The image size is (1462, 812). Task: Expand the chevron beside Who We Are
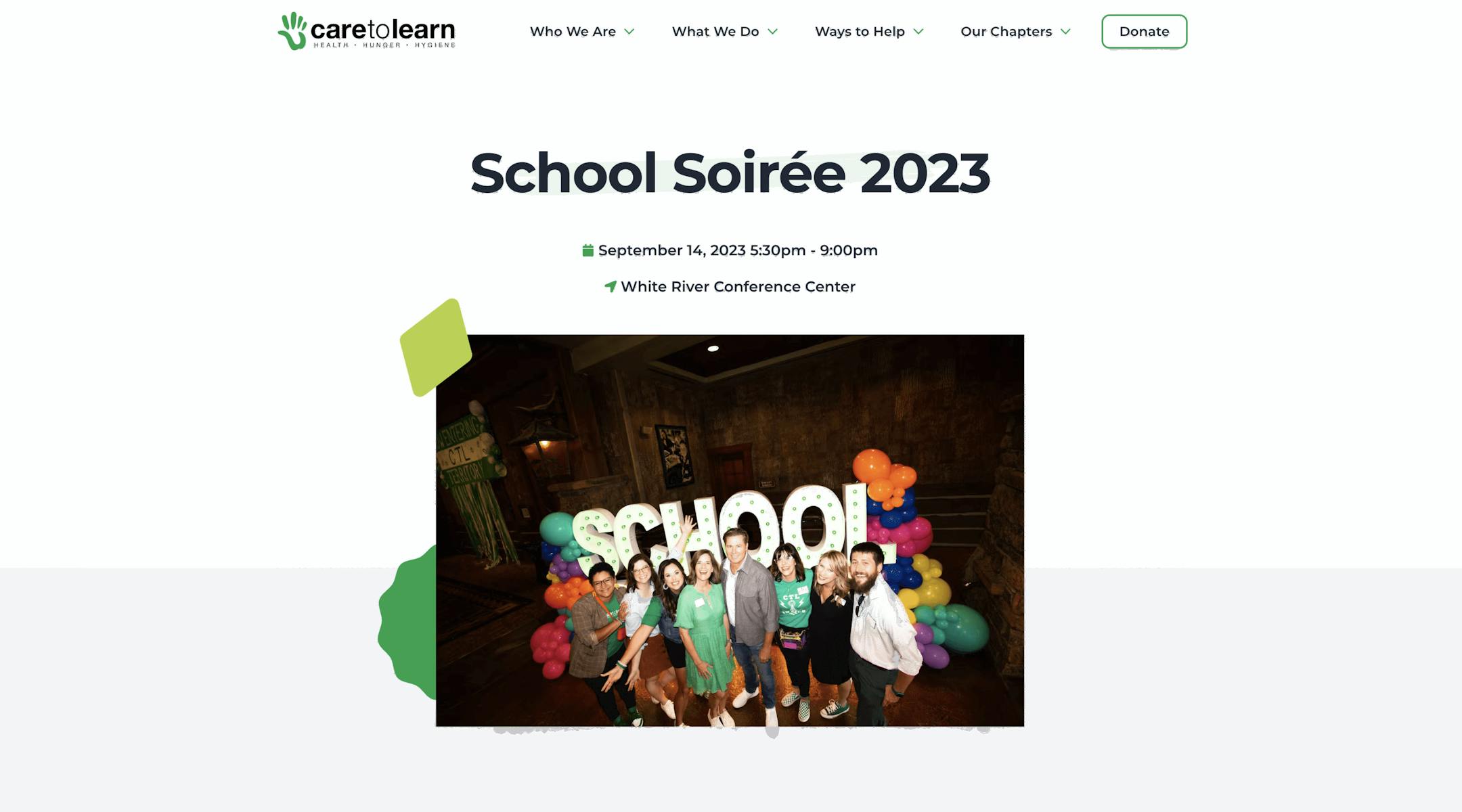coord(629,32)
